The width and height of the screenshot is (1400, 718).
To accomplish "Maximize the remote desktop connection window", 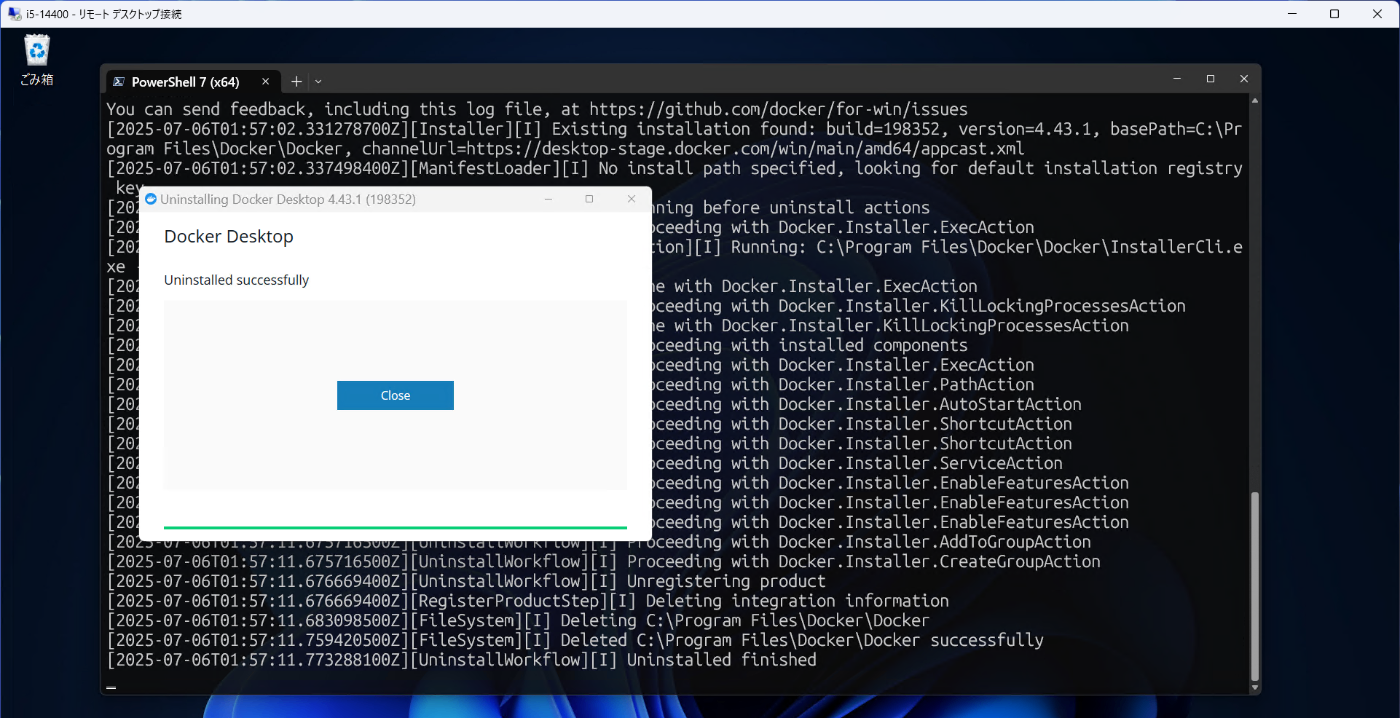I will [1334, 14].
